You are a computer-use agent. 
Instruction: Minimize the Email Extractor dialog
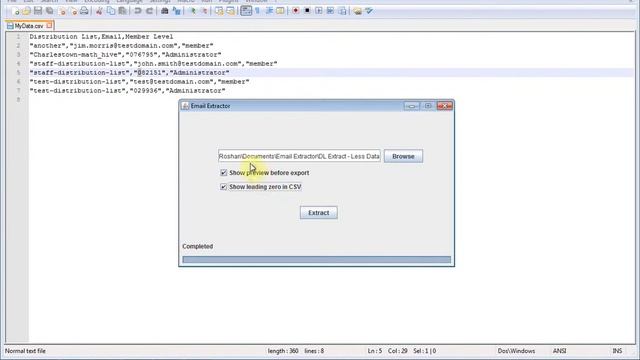412,106
